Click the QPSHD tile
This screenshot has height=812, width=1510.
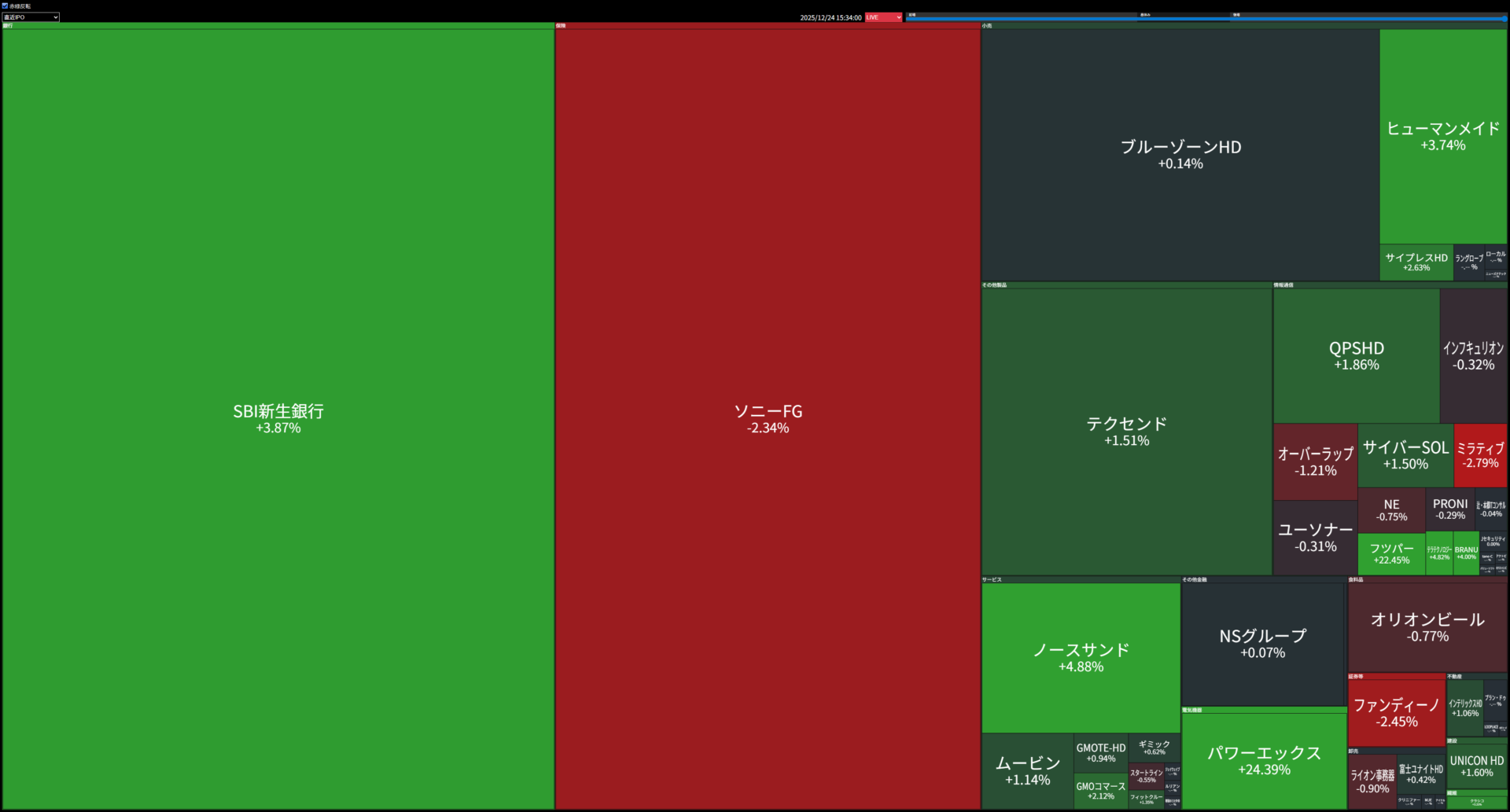pyautogui.click(x=1356, y=355)
